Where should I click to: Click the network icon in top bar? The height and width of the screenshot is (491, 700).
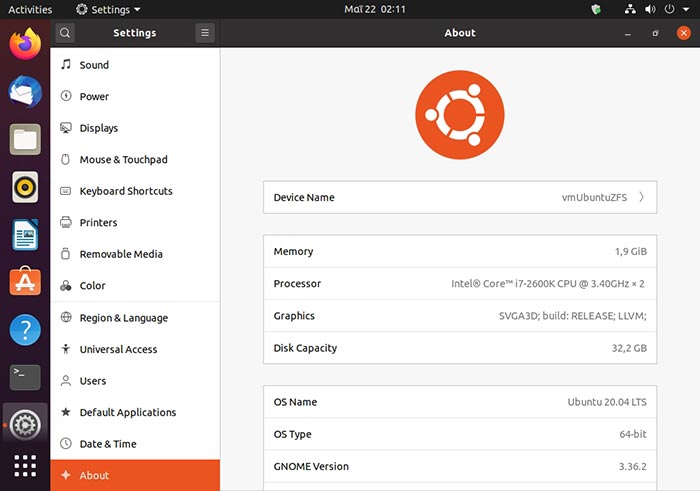tap(630, 9)
